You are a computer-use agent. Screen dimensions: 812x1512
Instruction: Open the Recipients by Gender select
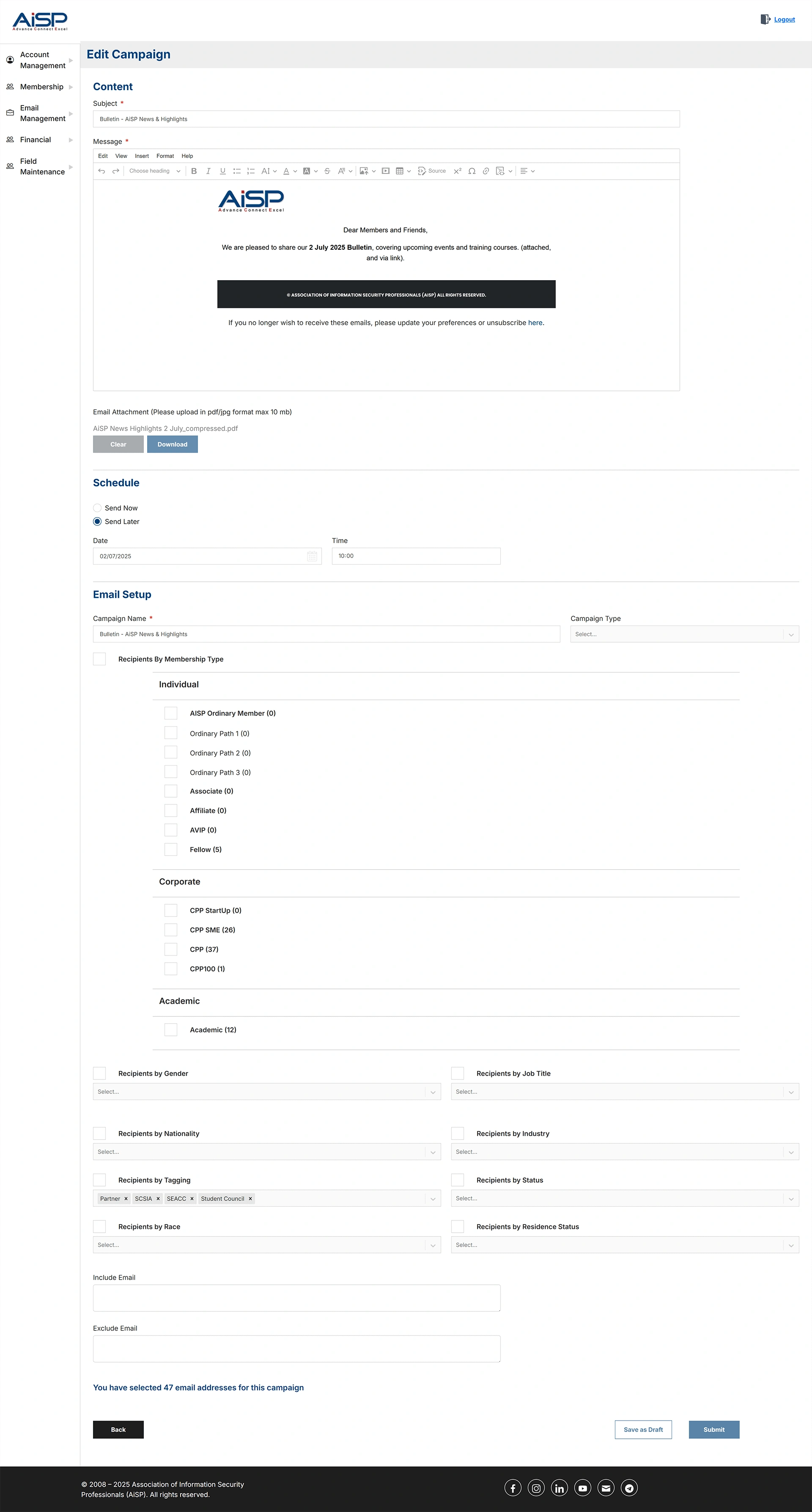(x=266, y=1092)
